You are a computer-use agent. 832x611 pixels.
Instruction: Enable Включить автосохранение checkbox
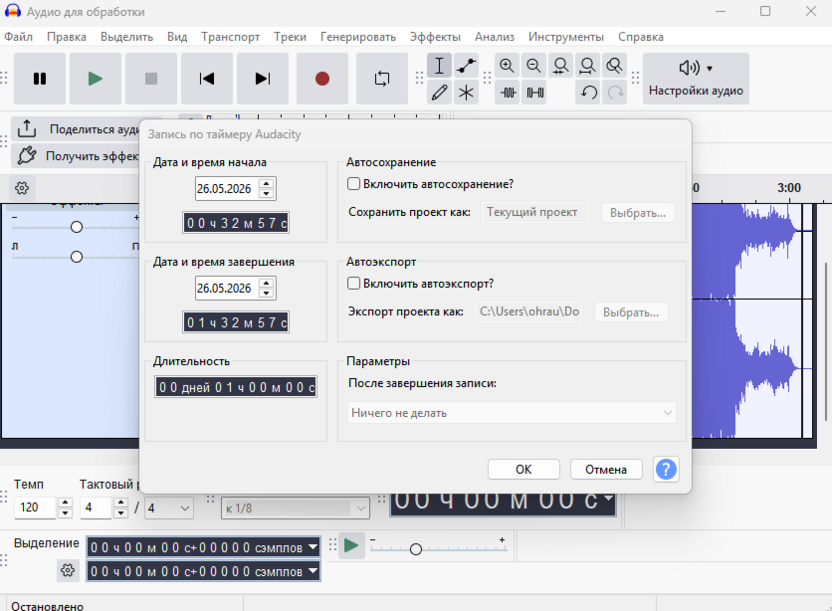pos(353,184)
